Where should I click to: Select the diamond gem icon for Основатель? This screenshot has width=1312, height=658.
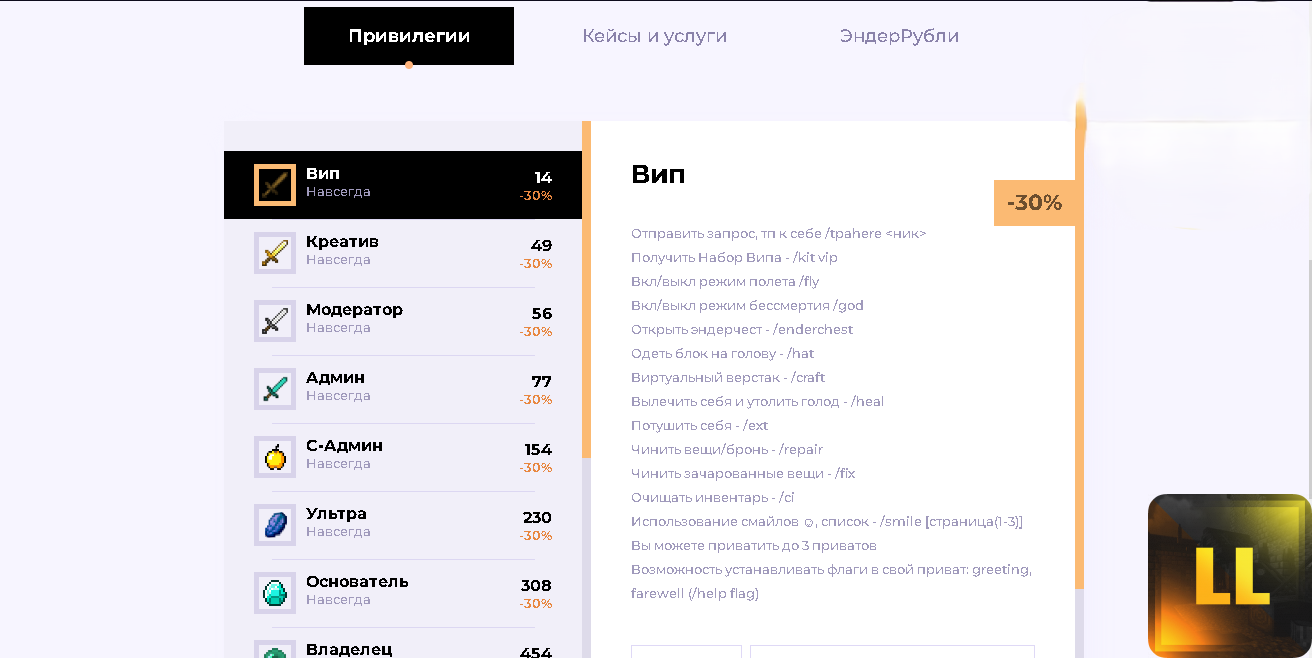(x=274, y=593)
